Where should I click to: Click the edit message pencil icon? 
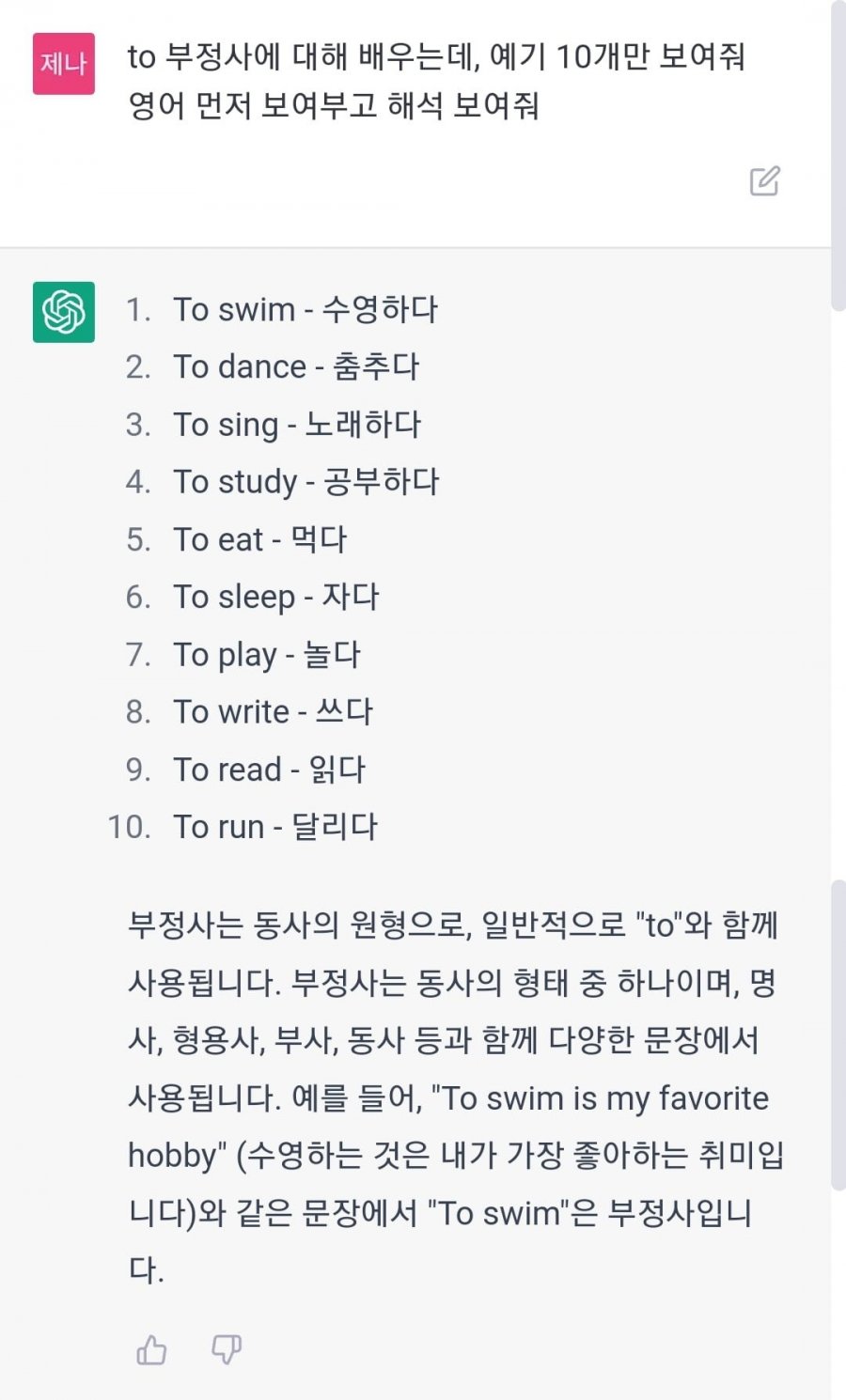tap(764, 180)
